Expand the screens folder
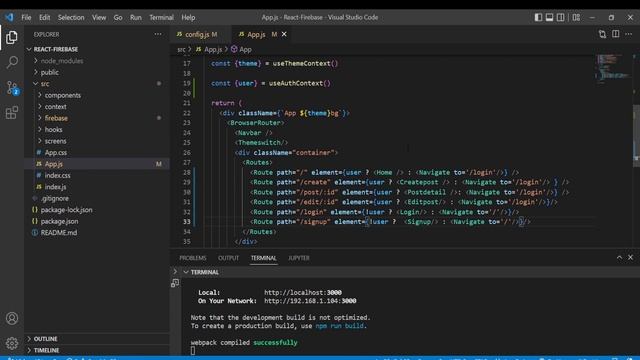Viewport: 640px width, 360px height. (97, 141)
